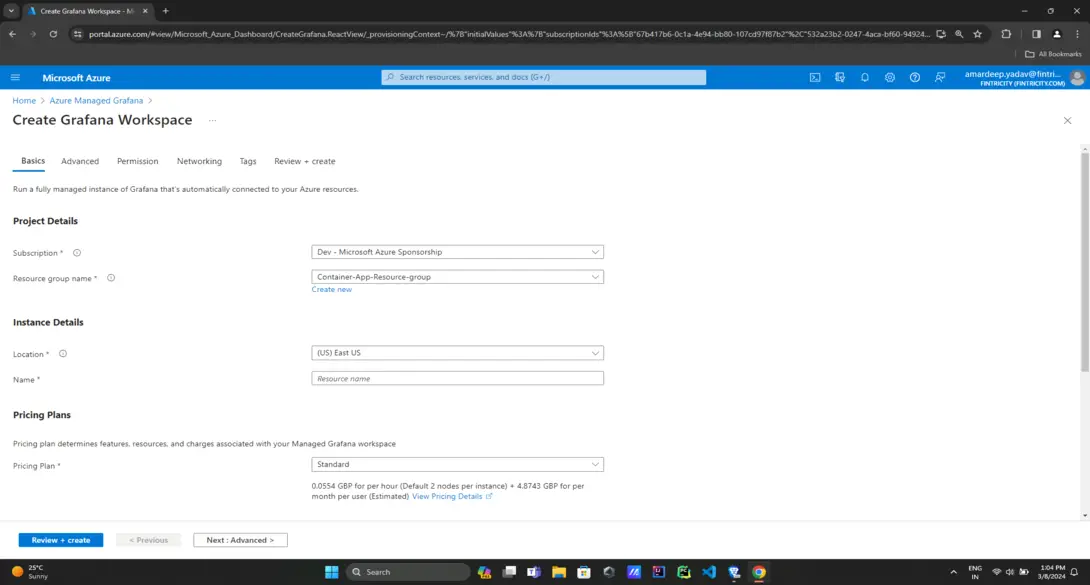Click the scroll down arrow of the form
This screenshot has width=1090, height=585.
(1084, 516)
